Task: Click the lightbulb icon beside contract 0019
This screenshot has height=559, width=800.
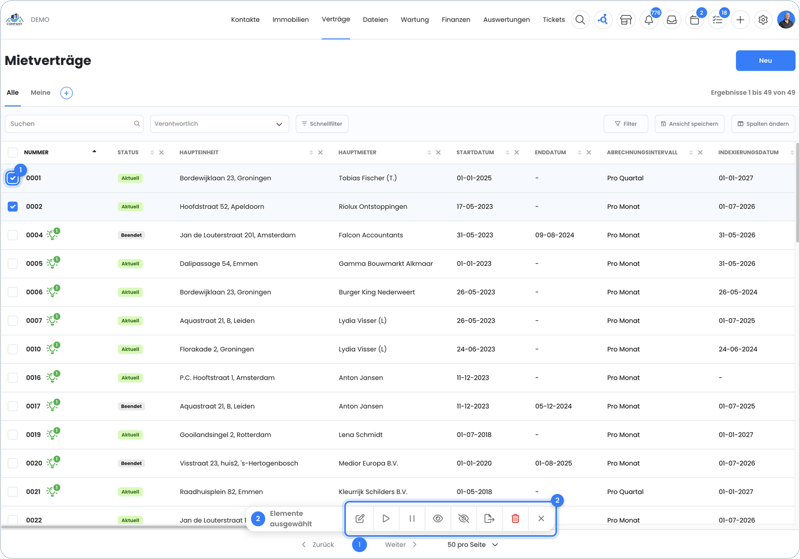Action: (x=53, y=435)
